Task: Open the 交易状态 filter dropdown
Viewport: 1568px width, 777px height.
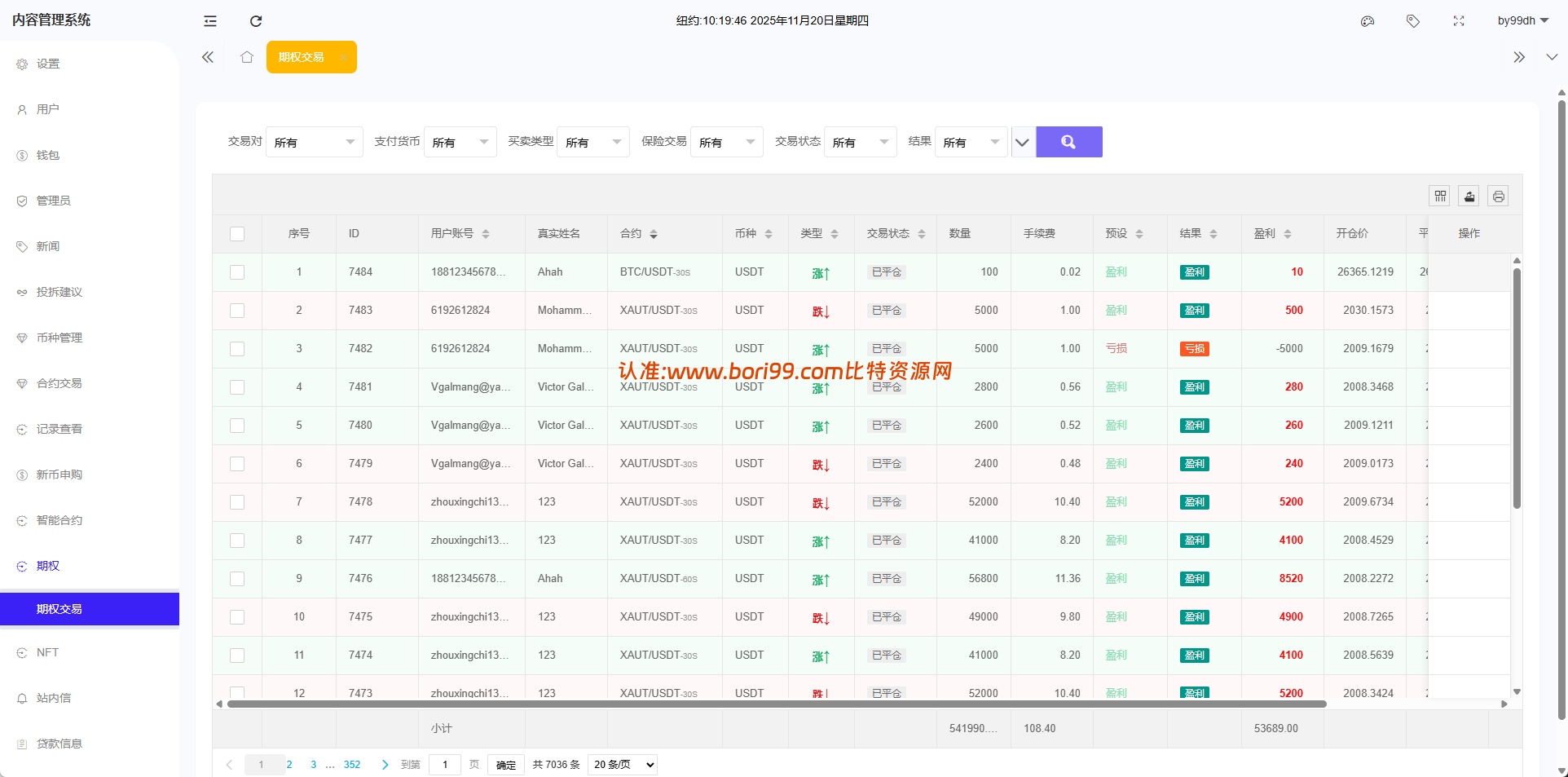Action: tap(861, 142)
